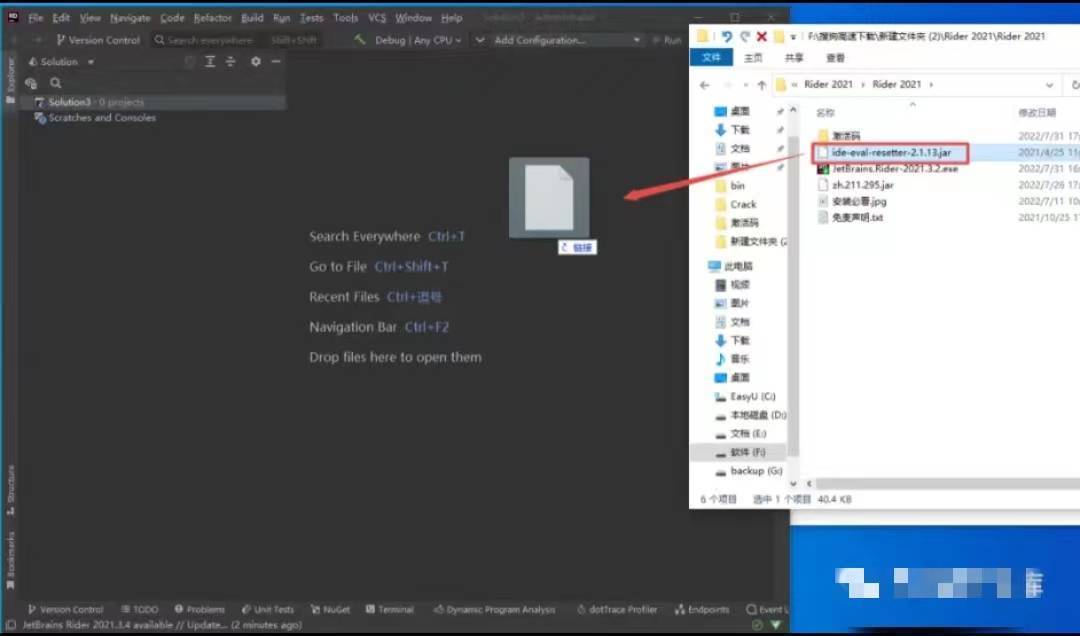Open the Navigate menu in Rider
Screen dimensions: 1080x636
click(130, 18)
